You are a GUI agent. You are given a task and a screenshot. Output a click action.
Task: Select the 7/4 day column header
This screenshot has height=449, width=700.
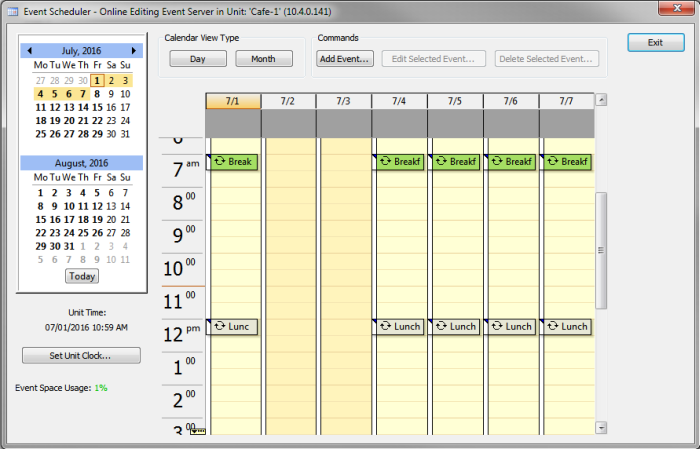pyautogui.click(x=399, y=101)
